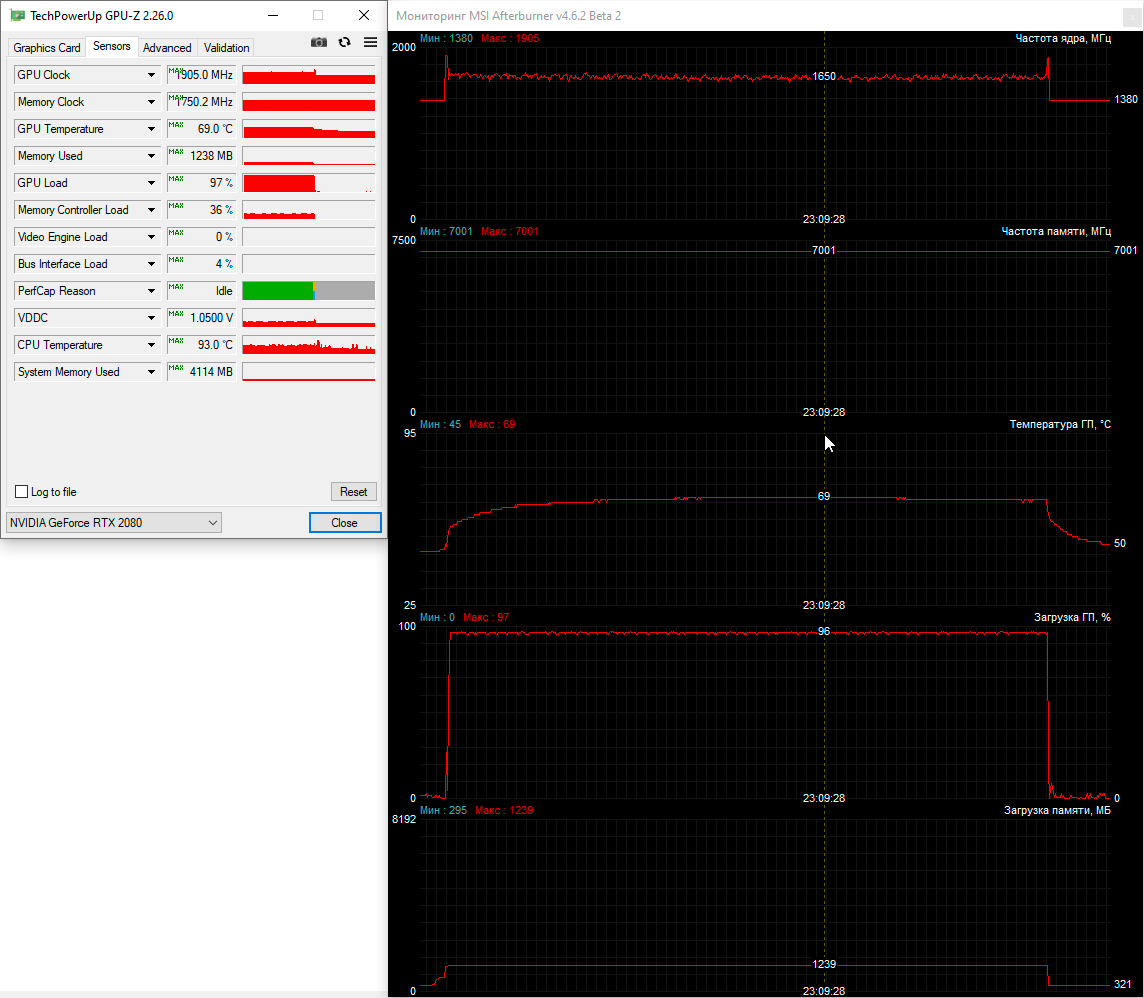Click the 1650 marker on core clock graph
Viewport: 1144px width, 998px height.
coord(824,77)
